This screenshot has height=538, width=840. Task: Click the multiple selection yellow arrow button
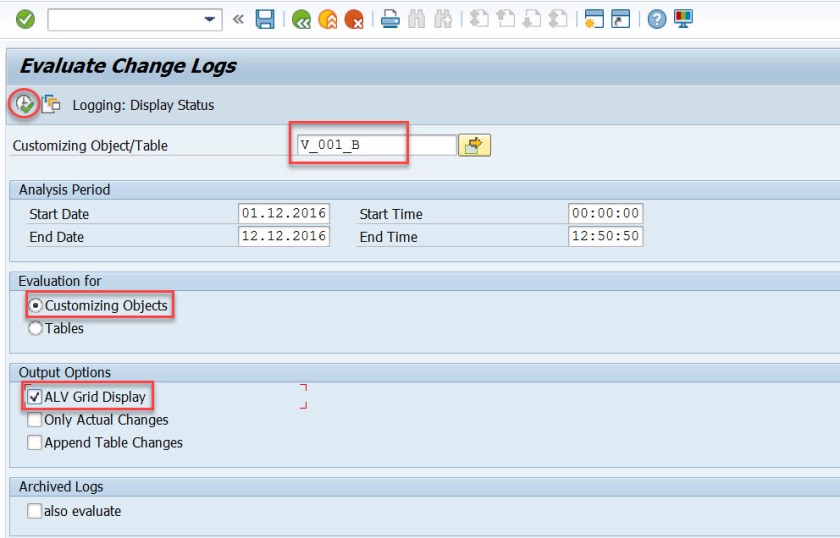pyautogui.click(x=474, y=145)
